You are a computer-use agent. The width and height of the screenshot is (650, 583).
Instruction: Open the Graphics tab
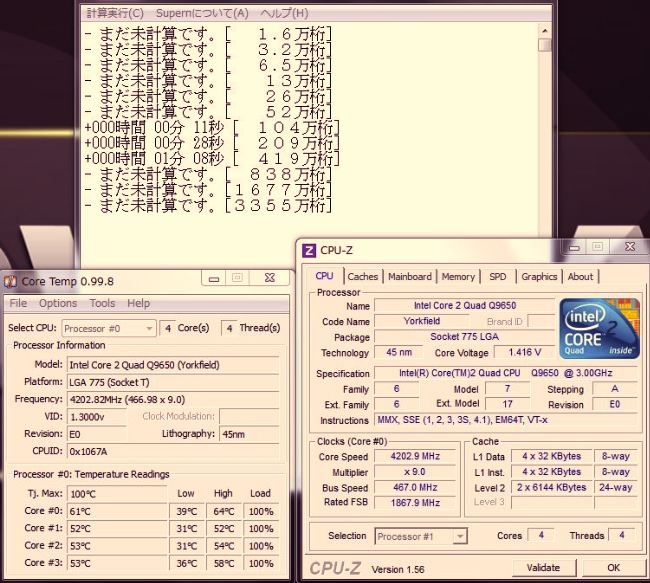click(x=539, y=277)
